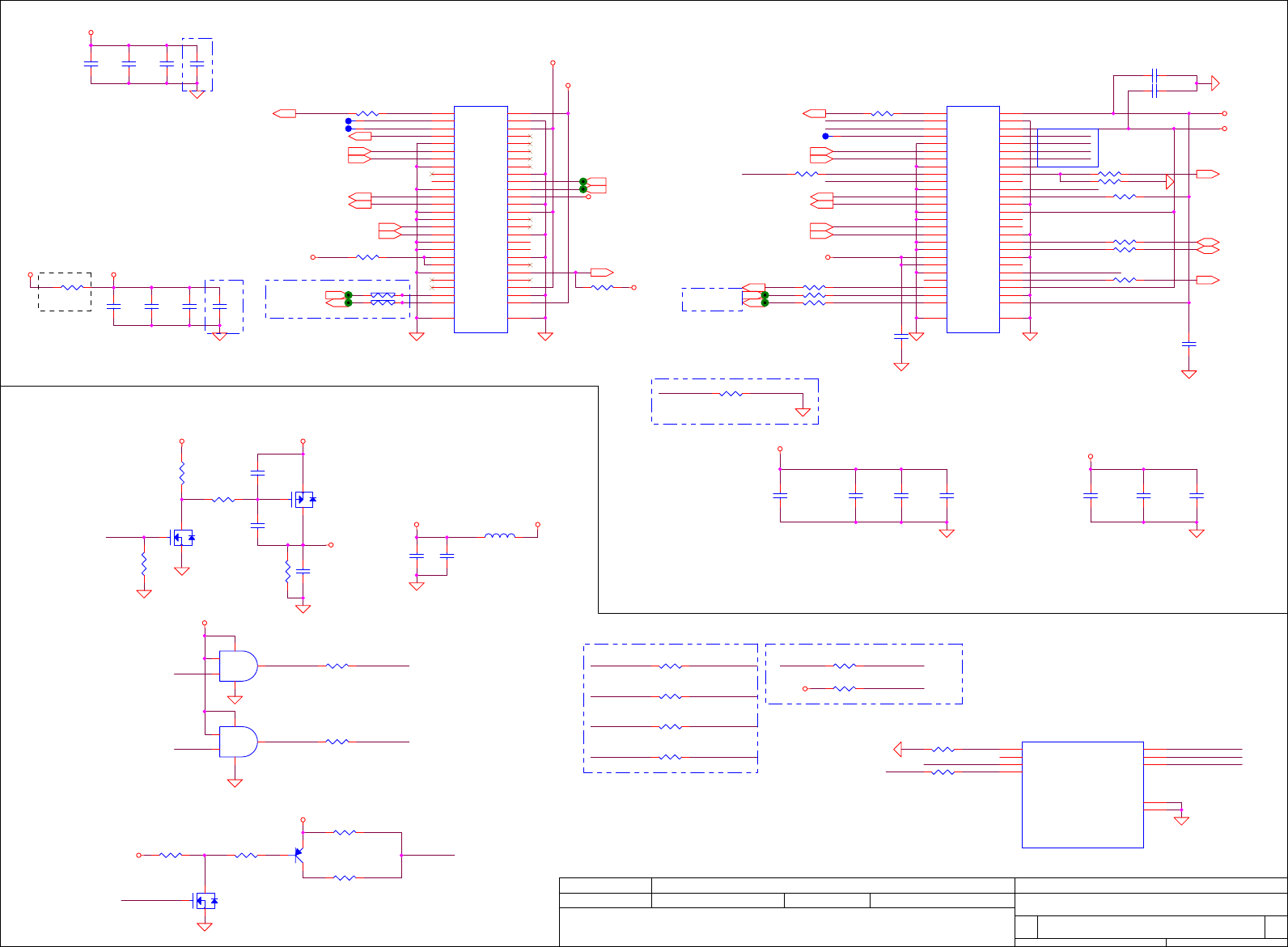Screen dimensions: 1288x947
Task: Select the large square IC at bottom right
Action: [1083, 795]
